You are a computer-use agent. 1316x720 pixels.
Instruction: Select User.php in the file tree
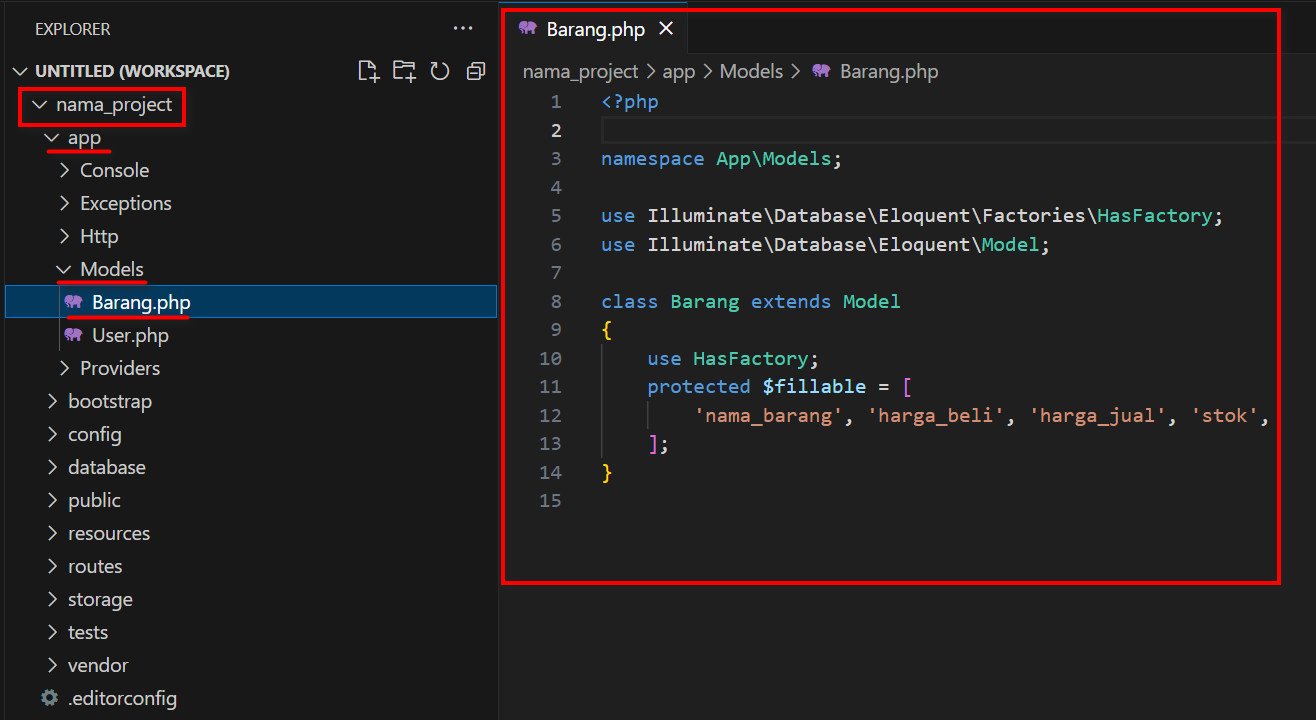250,335
